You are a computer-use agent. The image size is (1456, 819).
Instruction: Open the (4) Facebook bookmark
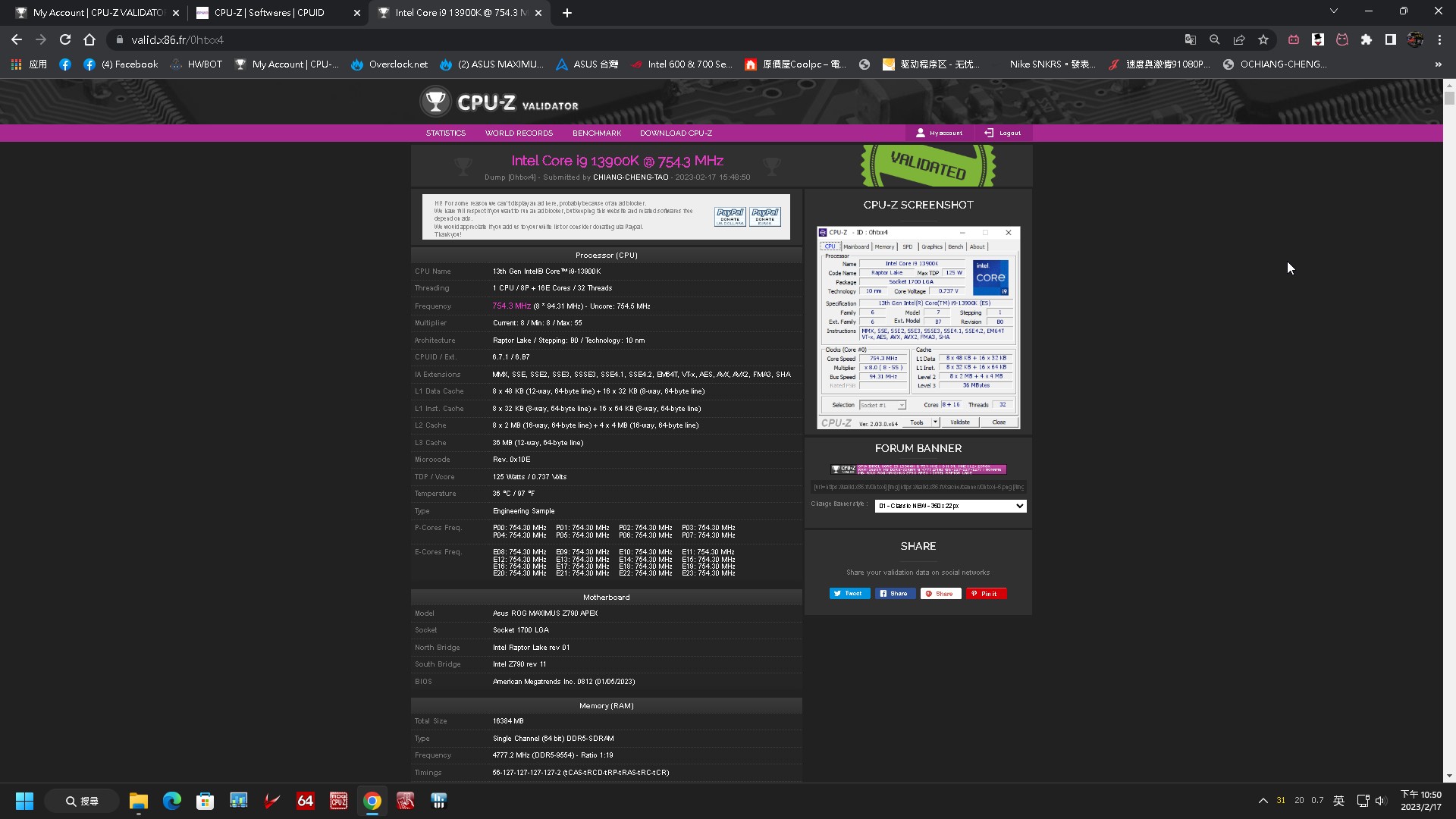coord(121,64)
